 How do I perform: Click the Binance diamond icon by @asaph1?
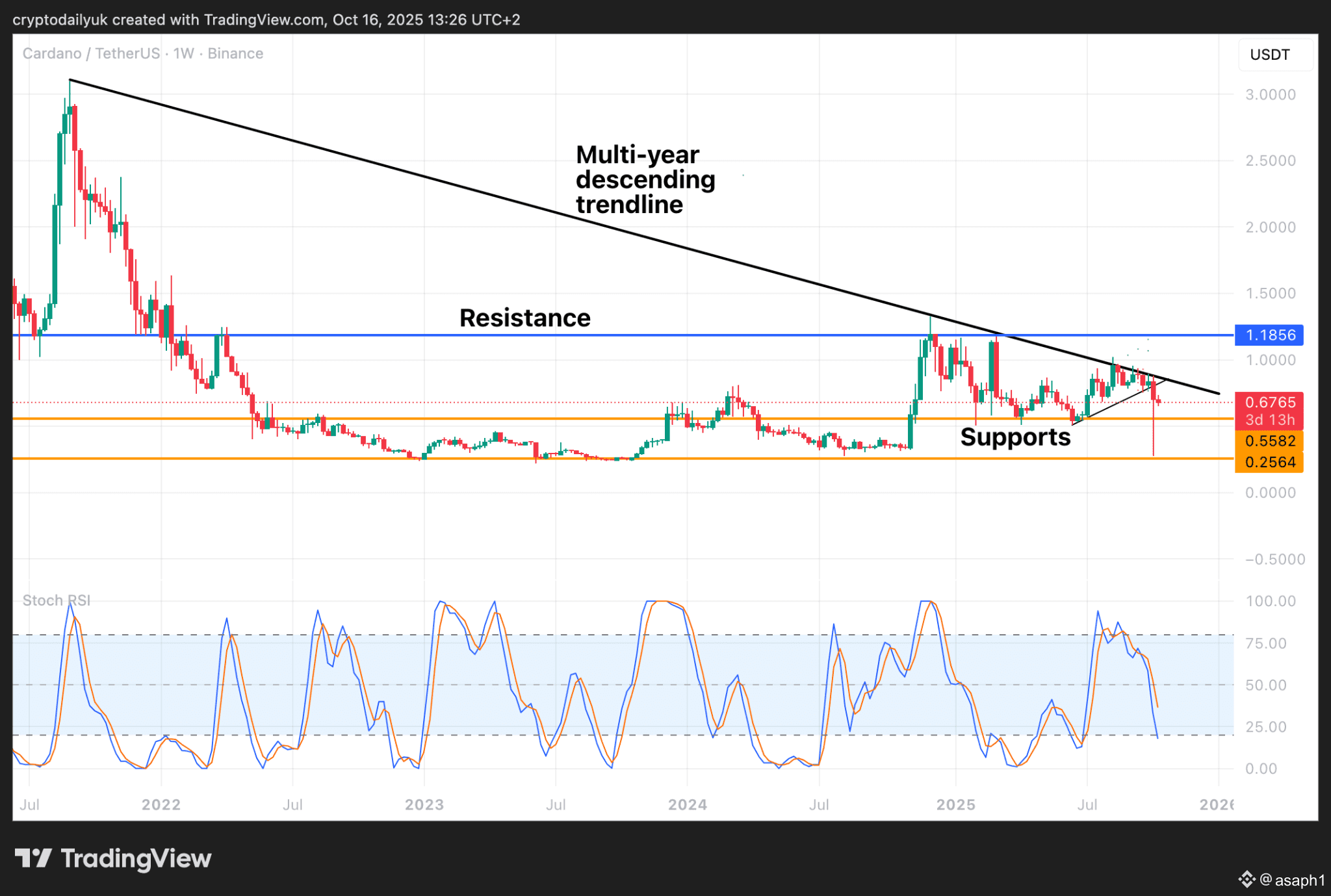(x=1246, y=880)
